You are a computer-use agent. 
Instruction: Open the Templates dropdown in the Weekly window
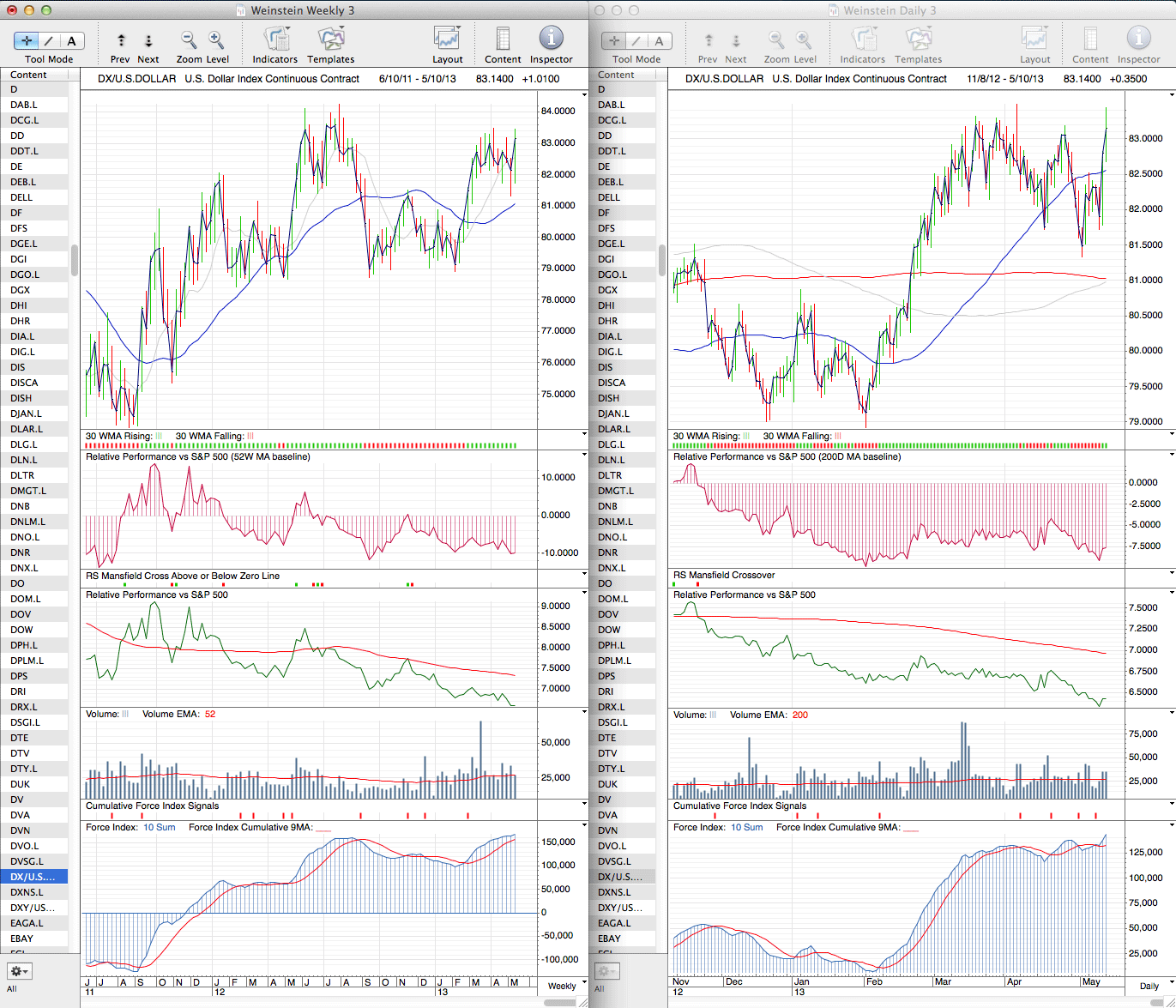pos(331,39)
